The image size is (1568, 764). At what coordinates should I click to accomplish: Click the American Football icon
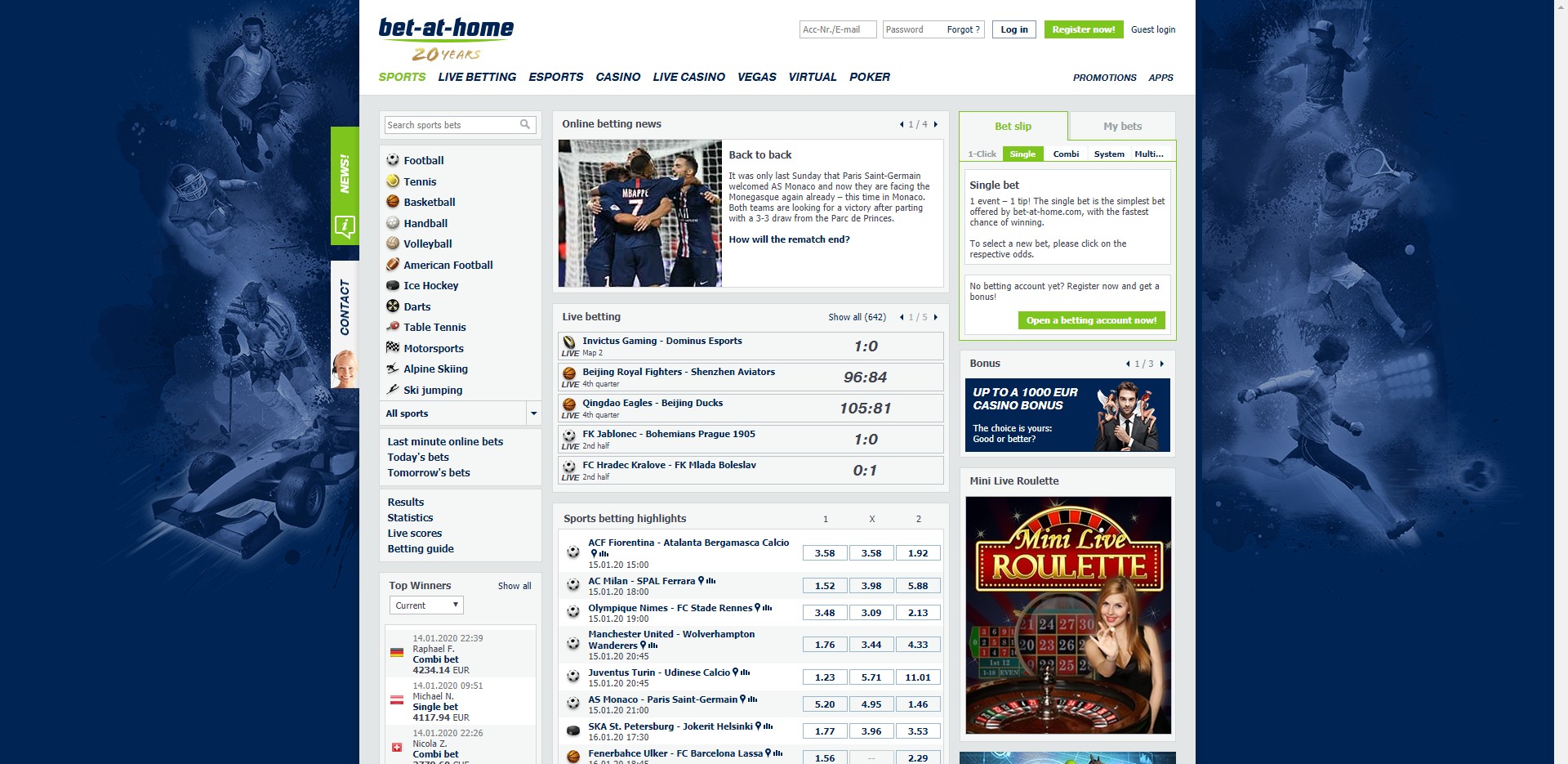point(393,265)
